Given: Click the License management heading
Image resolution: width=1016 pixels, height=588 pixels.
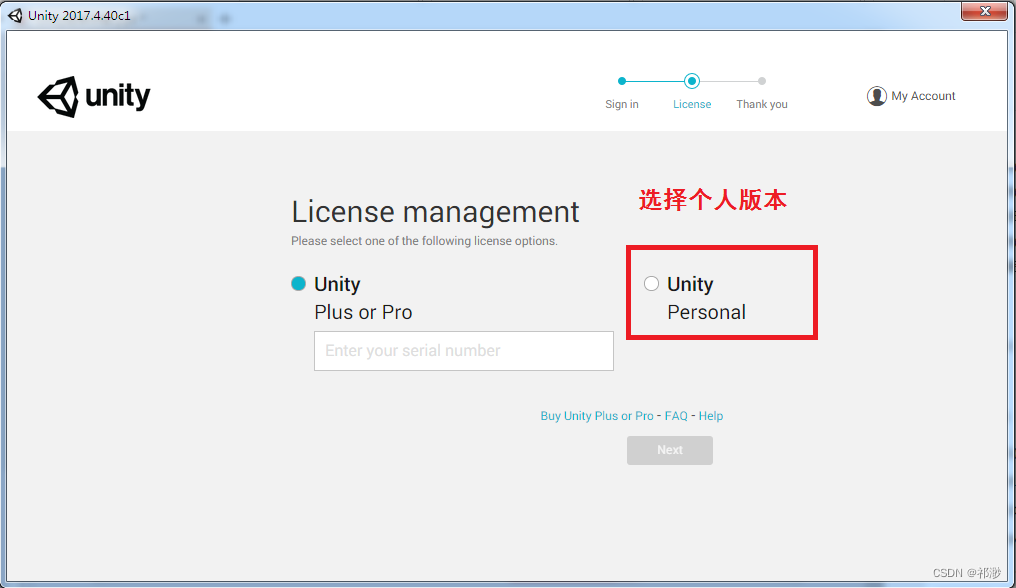Looking at the screenshot, I should tap(435, 212).
